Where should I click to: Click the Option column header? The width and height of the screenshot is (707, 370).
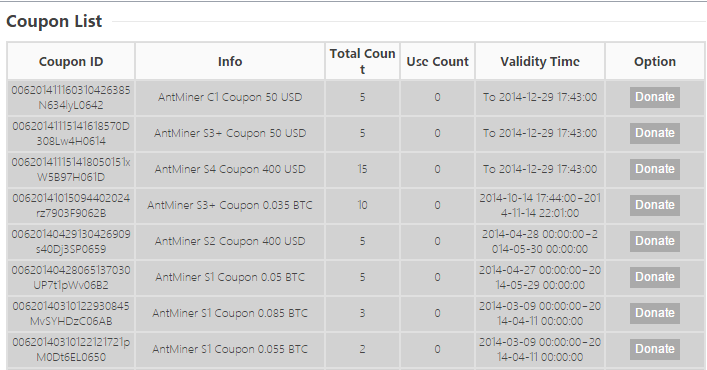coord(655,61)
